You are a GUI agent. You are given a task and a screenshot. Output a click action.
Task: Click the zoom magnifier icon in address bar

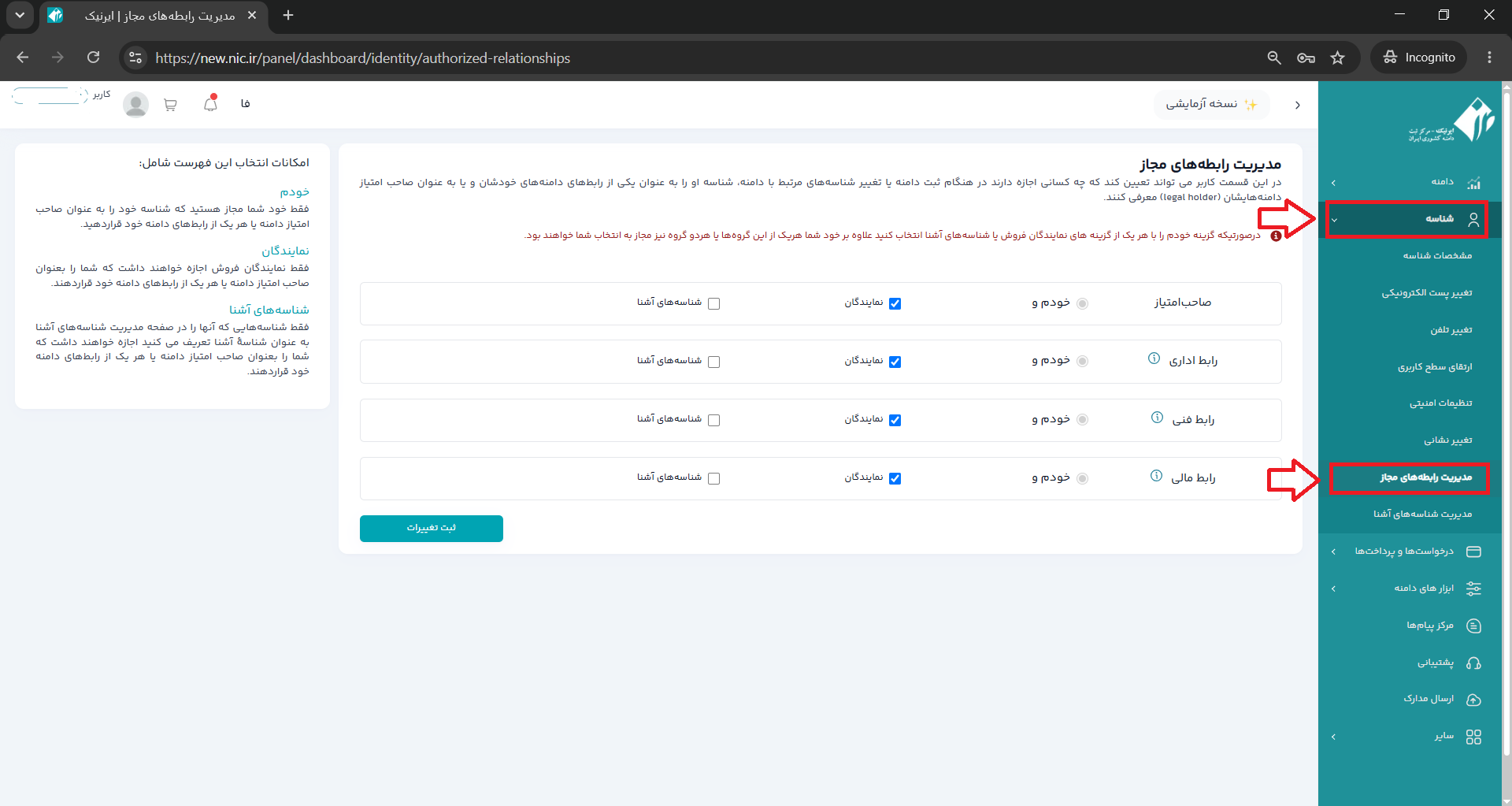tap(1274, 58)
